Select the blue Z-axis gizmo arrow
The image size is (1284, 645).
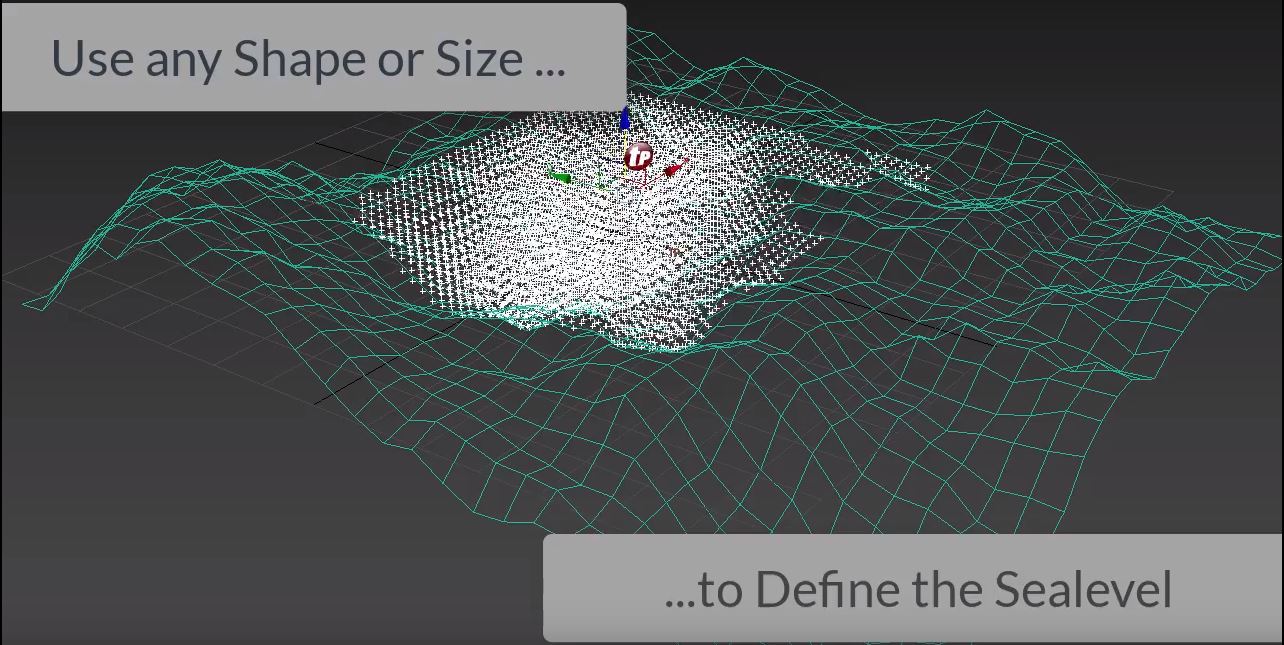click(x=625, y=119)
